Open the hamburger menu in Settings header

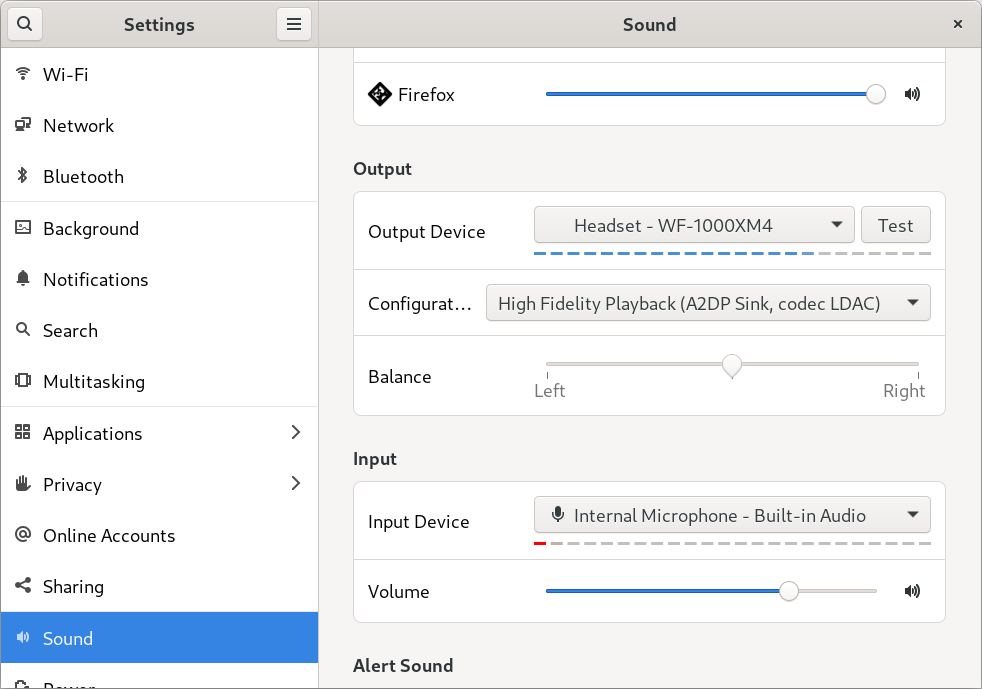click(x=294, y=24)
